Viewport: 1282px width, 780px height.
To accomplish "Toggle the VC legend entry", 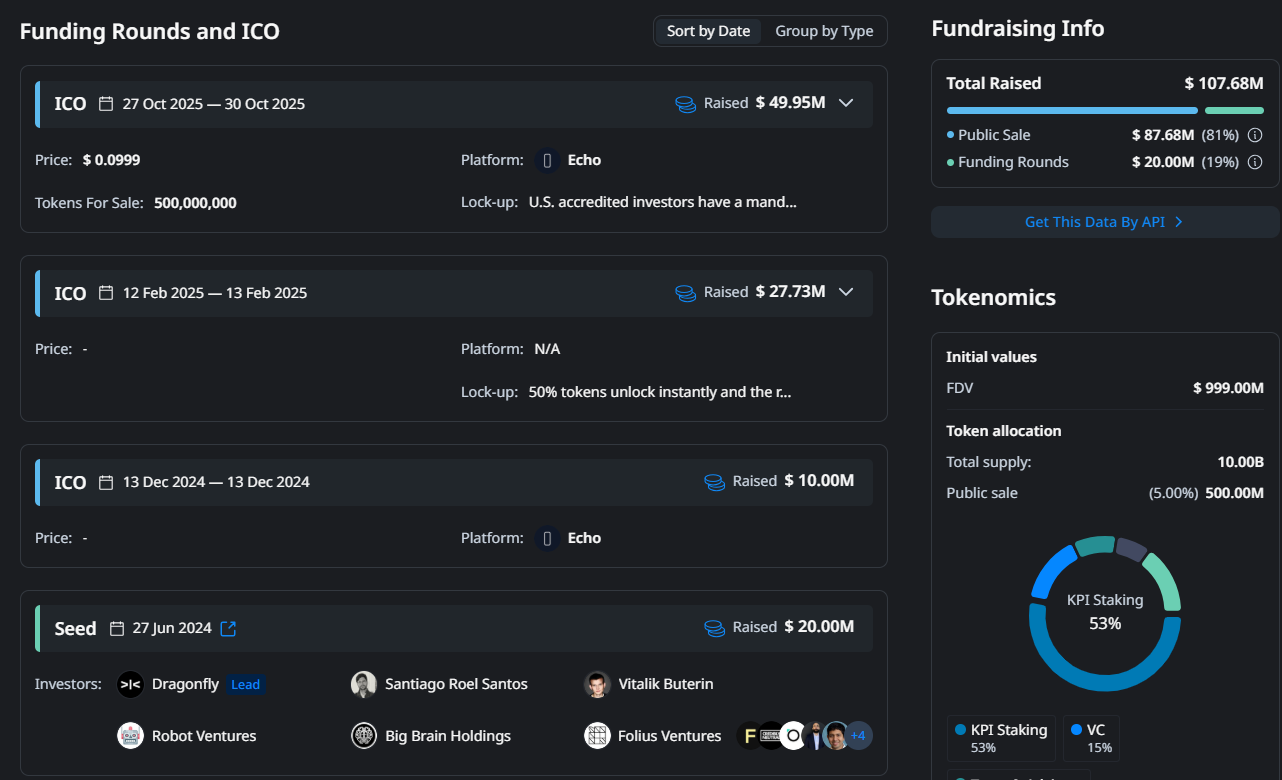I will coord(1090,738).
